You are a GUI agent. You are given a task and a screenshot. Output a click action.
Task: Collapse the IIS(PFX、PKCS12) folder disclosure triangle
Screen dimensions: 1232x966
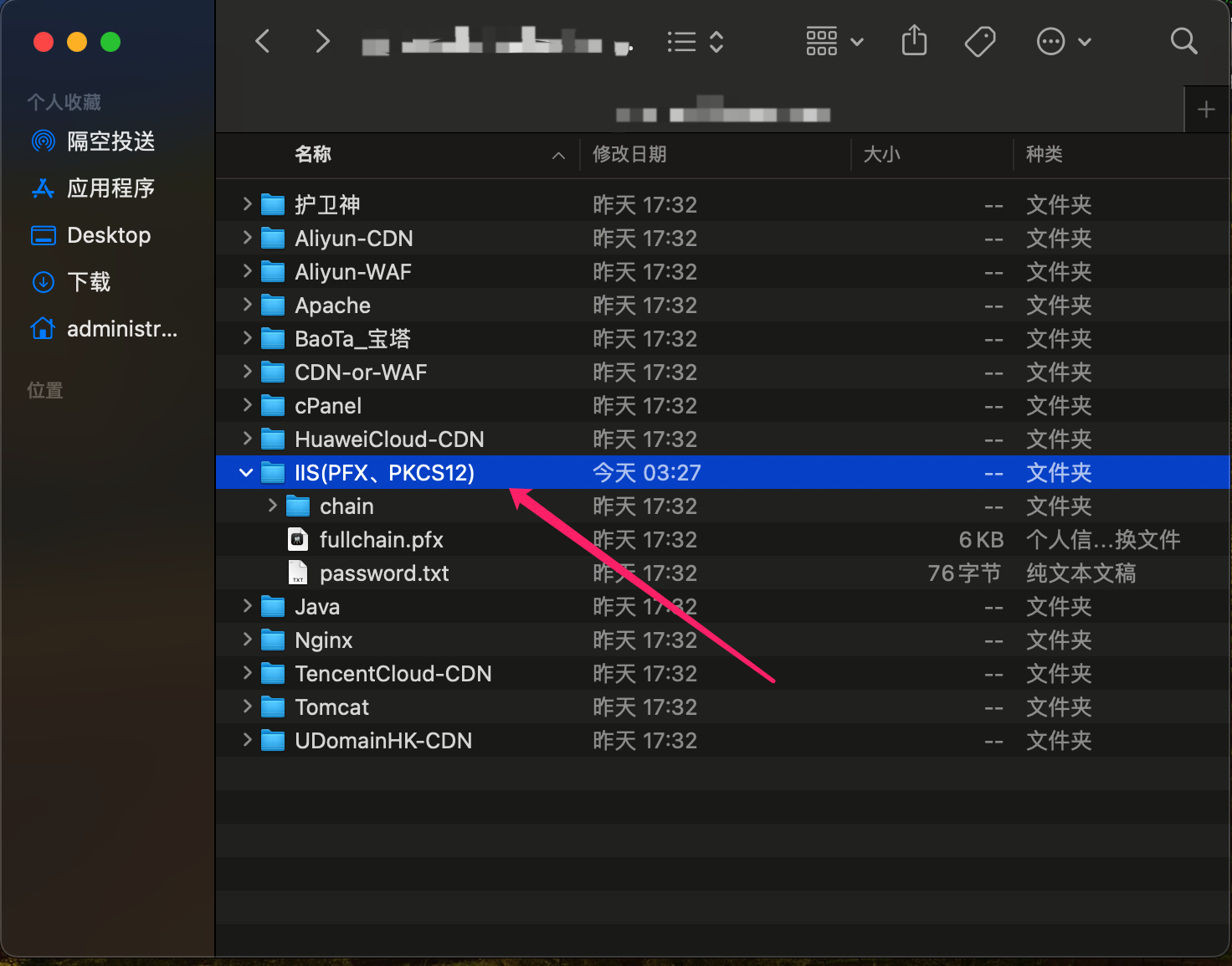tap(245, 472)
